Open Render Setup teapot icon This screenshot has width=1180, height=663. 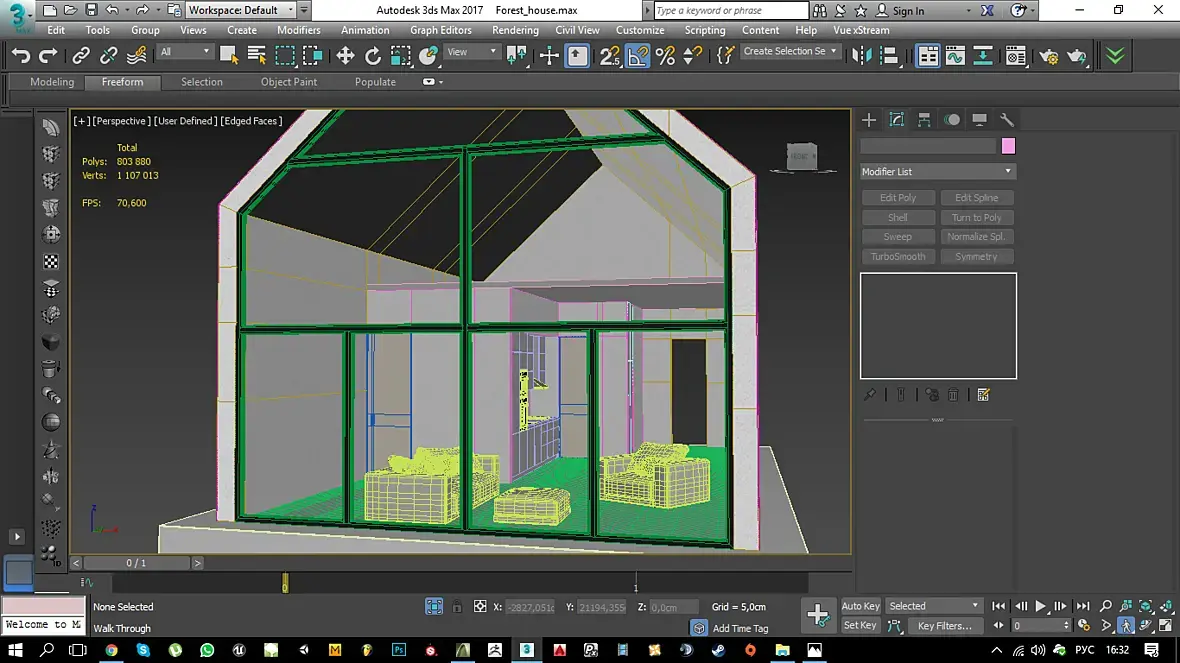(1048, 56)
